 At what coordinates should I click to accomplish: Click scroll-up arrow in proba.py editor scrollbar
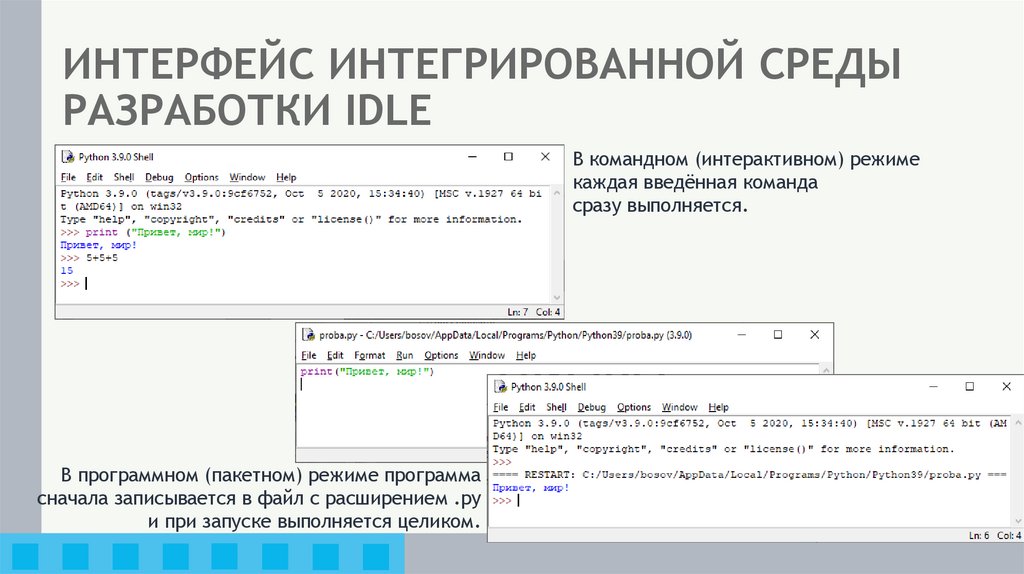click(826, 370)
